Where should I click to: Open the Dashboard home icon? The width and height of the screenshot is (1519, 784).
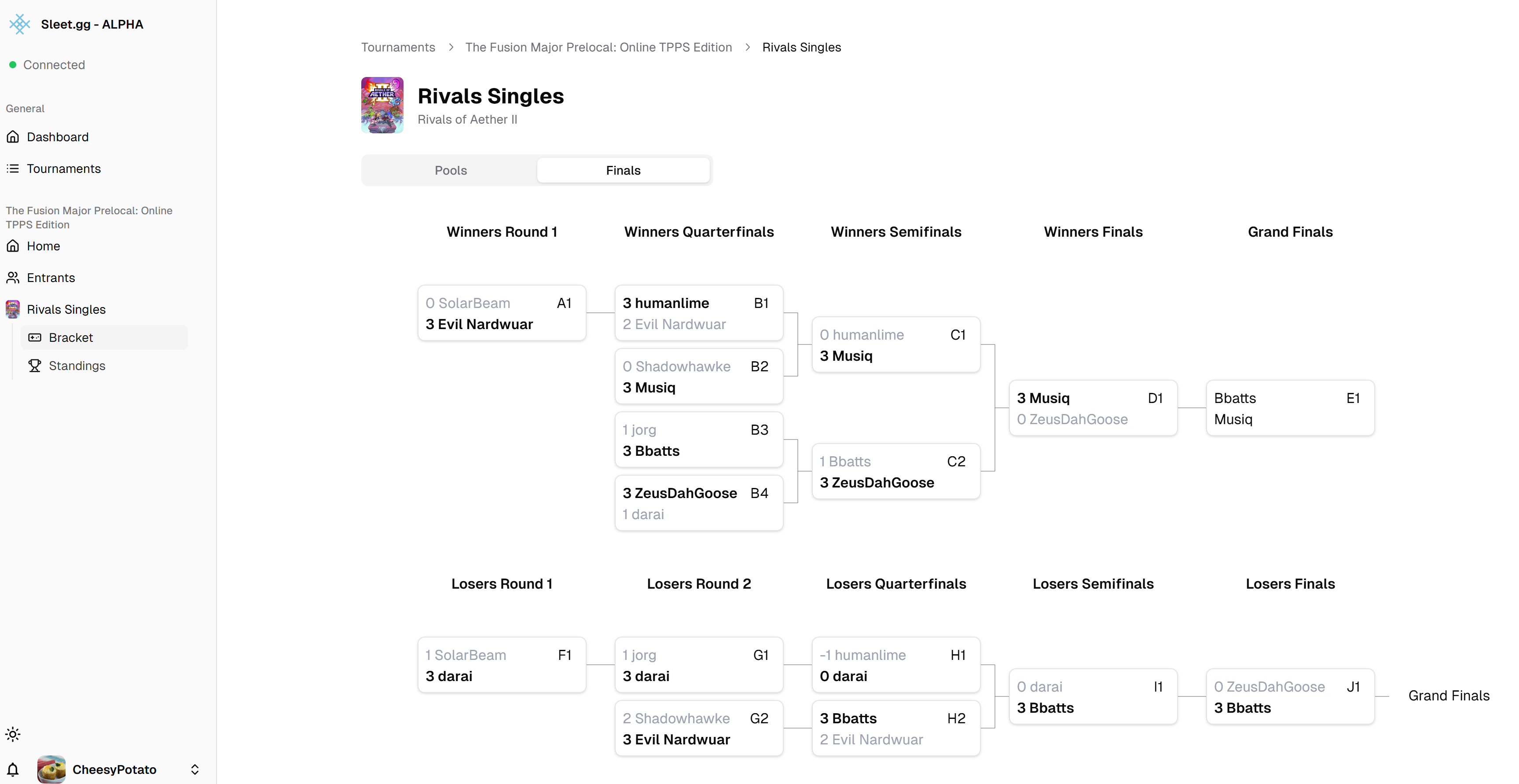(x=13, y=137)
